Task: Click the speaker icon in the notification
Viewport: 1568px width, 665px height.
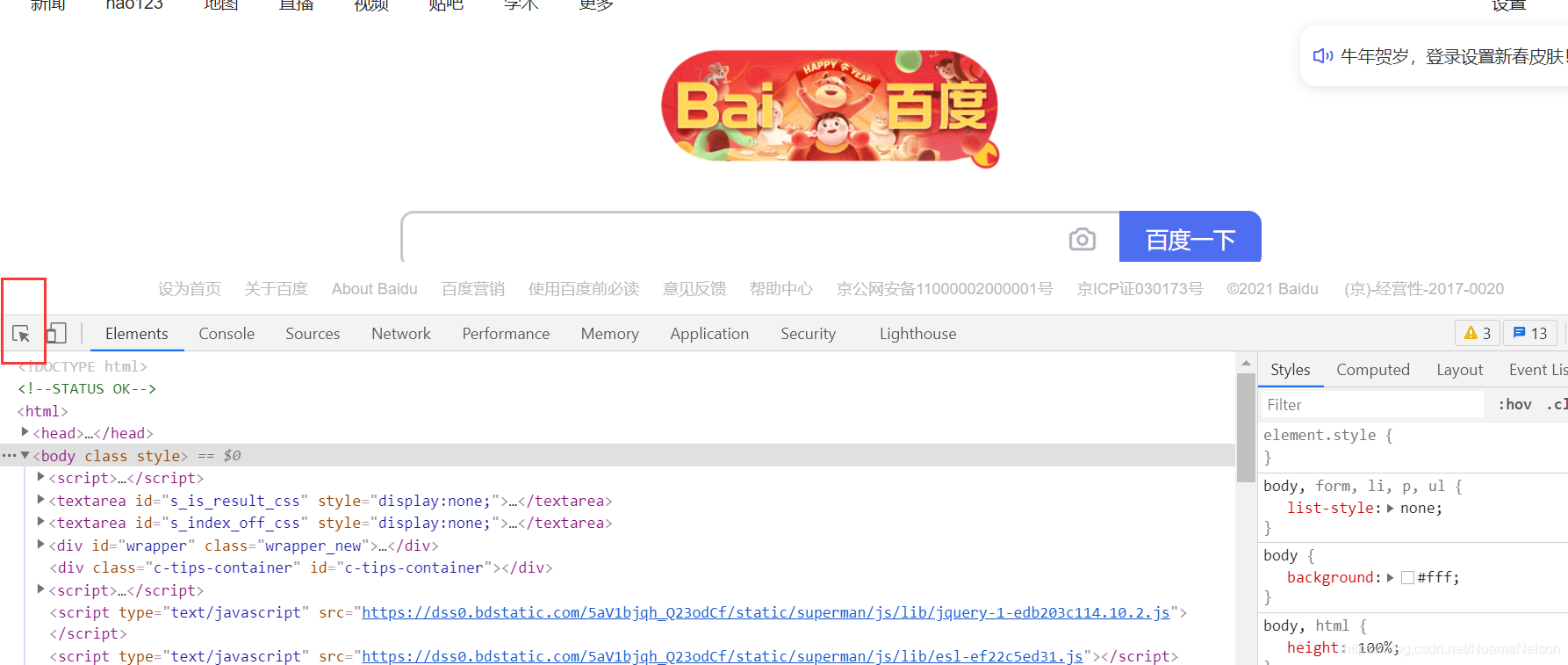Action: point(1322,56)
